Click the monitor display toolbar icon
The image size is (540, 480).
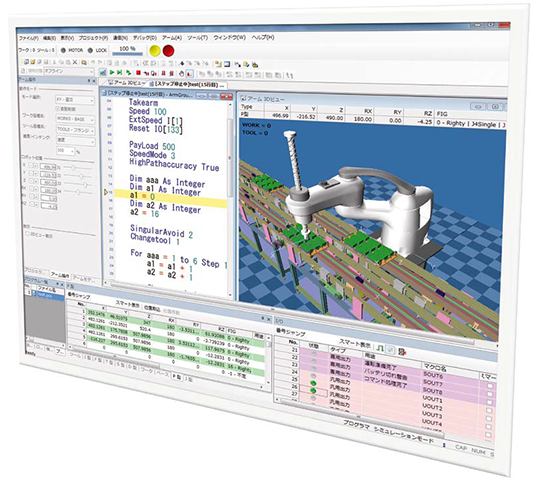pos(227,64)
